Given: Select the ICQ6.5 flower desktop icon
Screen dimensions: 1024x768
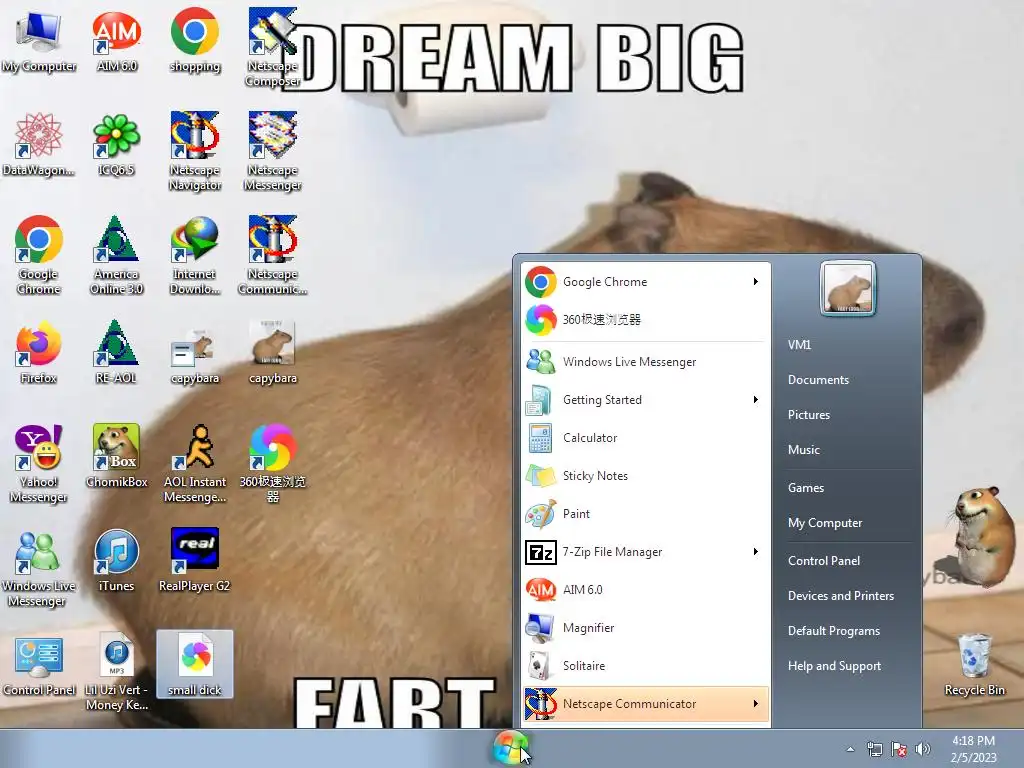Looking at the screenshot, I should click(x=116, y=144).
